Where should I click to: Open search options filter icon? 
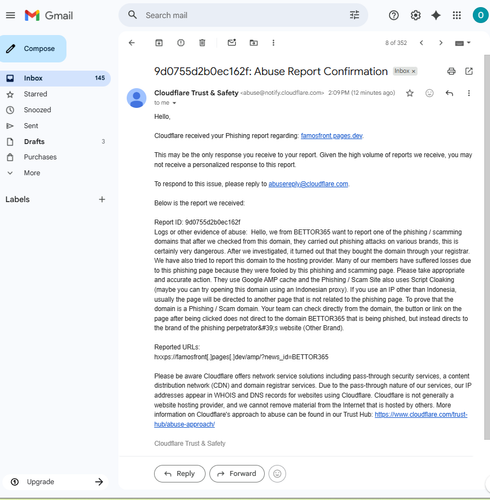354,15
